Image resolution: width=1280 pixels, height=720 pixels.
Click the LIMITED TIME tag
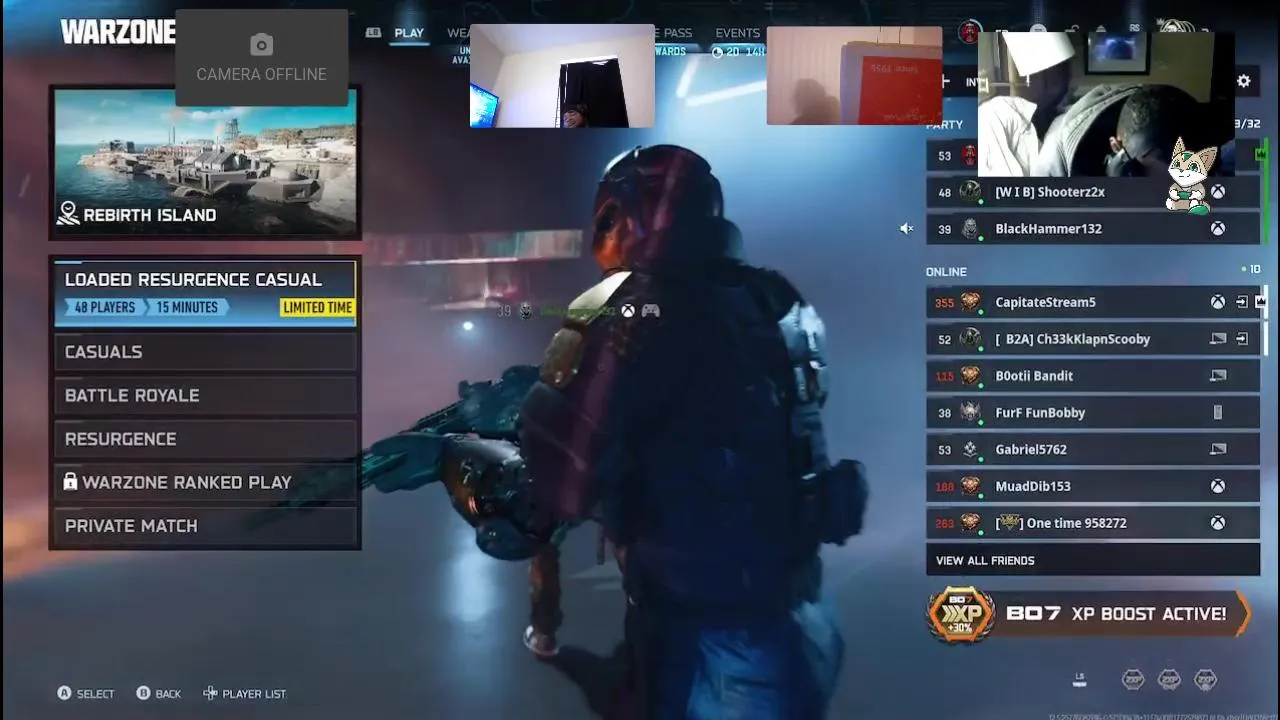(317, 307)
